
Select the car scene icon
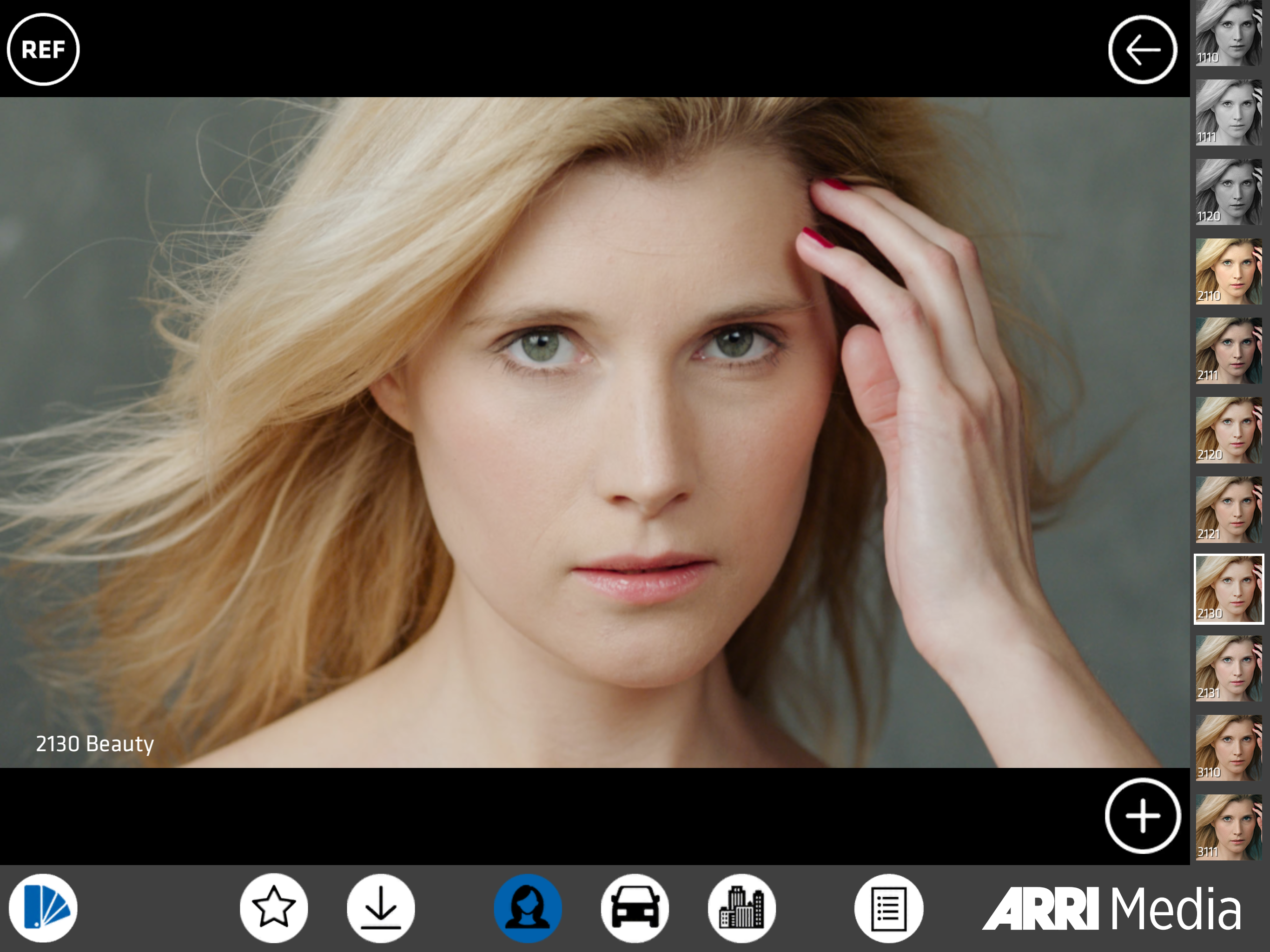[635, 908]
